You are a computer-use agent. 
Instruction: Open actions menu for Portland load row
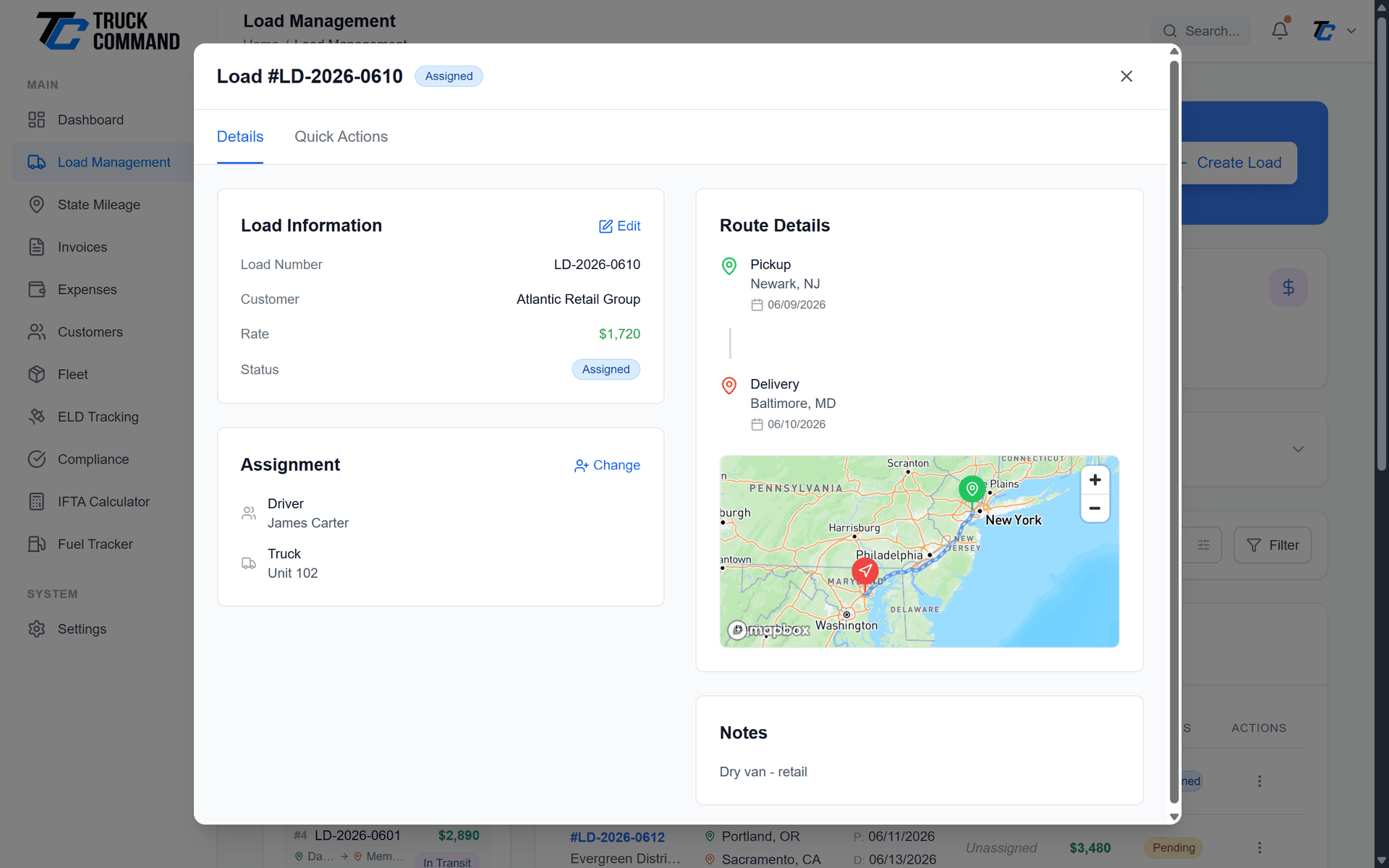pyautogui.click(x=1260, y=848)
